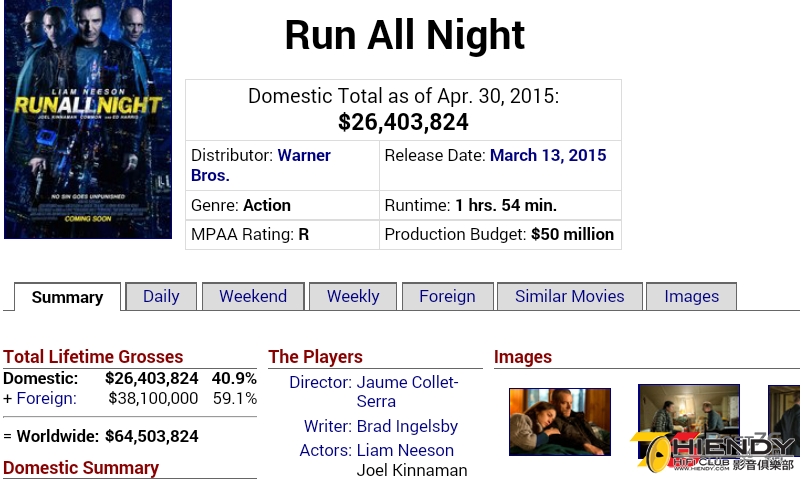
Task: Open the Director link in The Players
Action: 320,383
